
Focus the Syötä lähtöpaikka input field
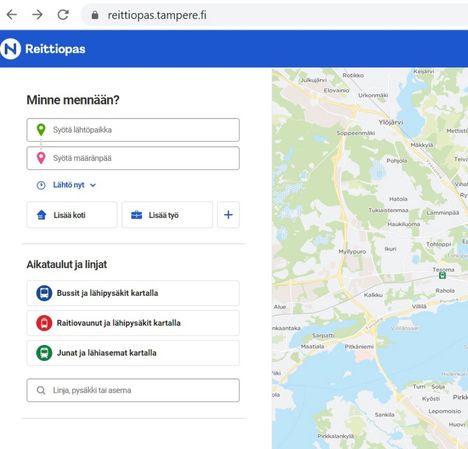[x=133, y=130]
